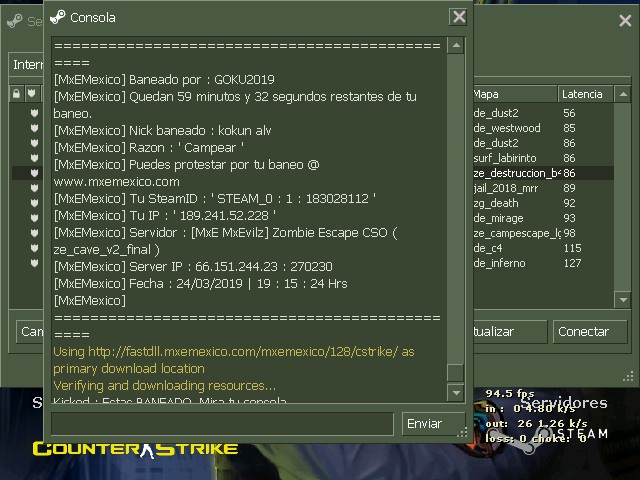The image size is (640, 480).
Task: Click the console scroll up arrow
Action: click(x=456, y=45)
